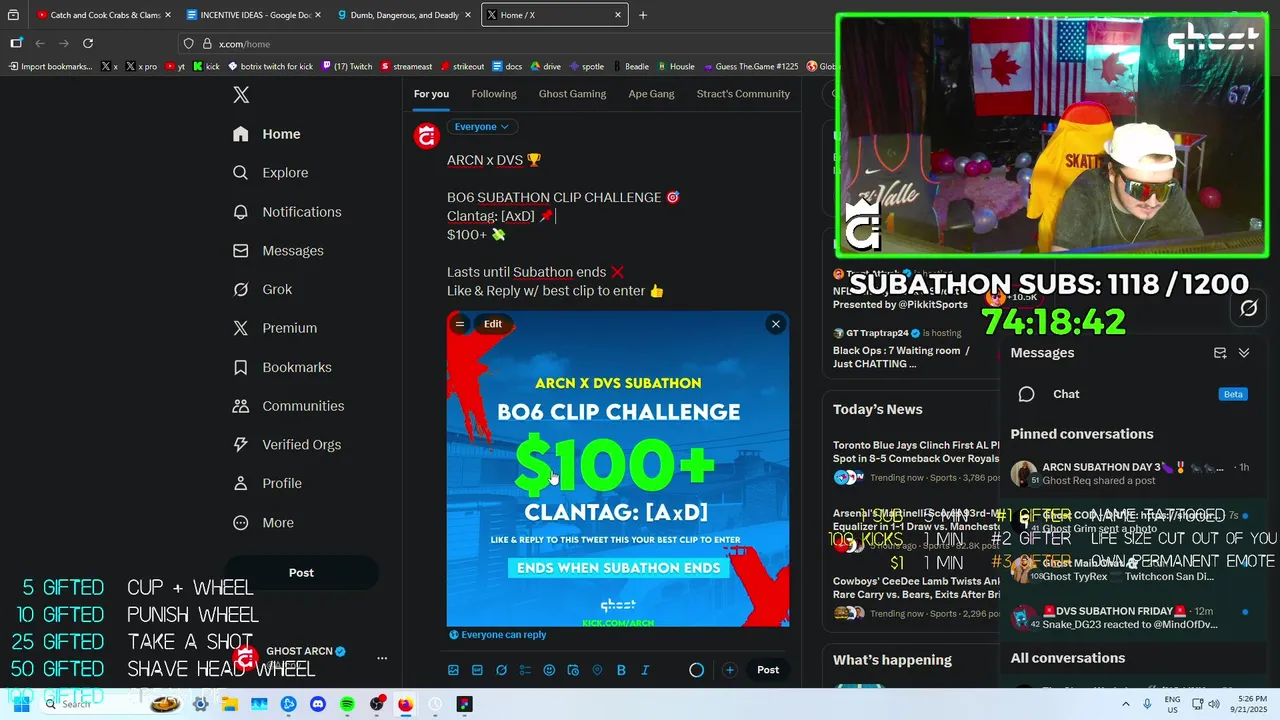The image size is (1280, 720).
Task: Open Profile in sidebar
Action: click(x=267, y=483)
